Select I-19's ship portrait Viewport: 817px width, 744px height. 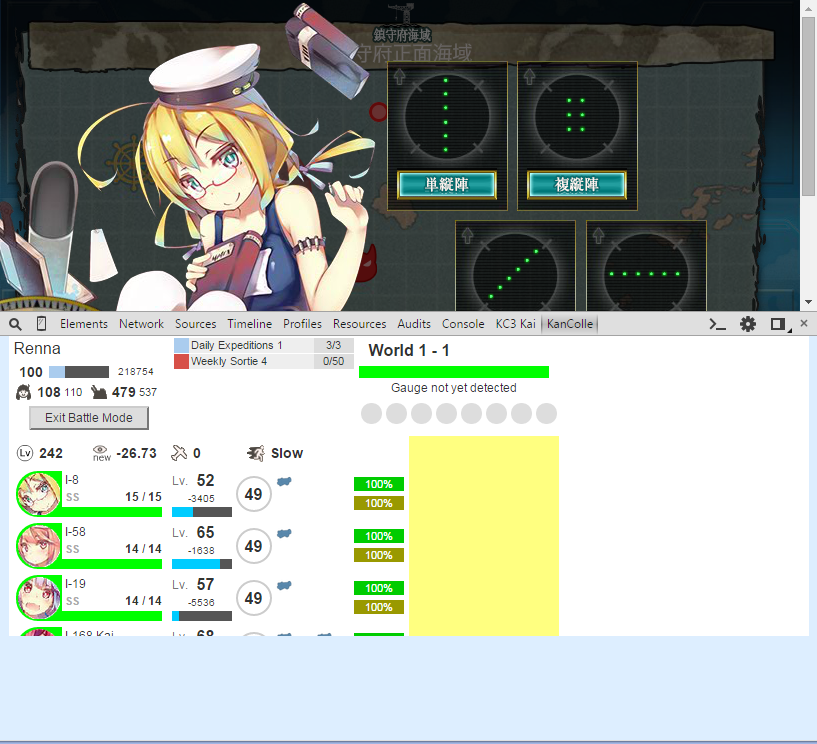39,598
